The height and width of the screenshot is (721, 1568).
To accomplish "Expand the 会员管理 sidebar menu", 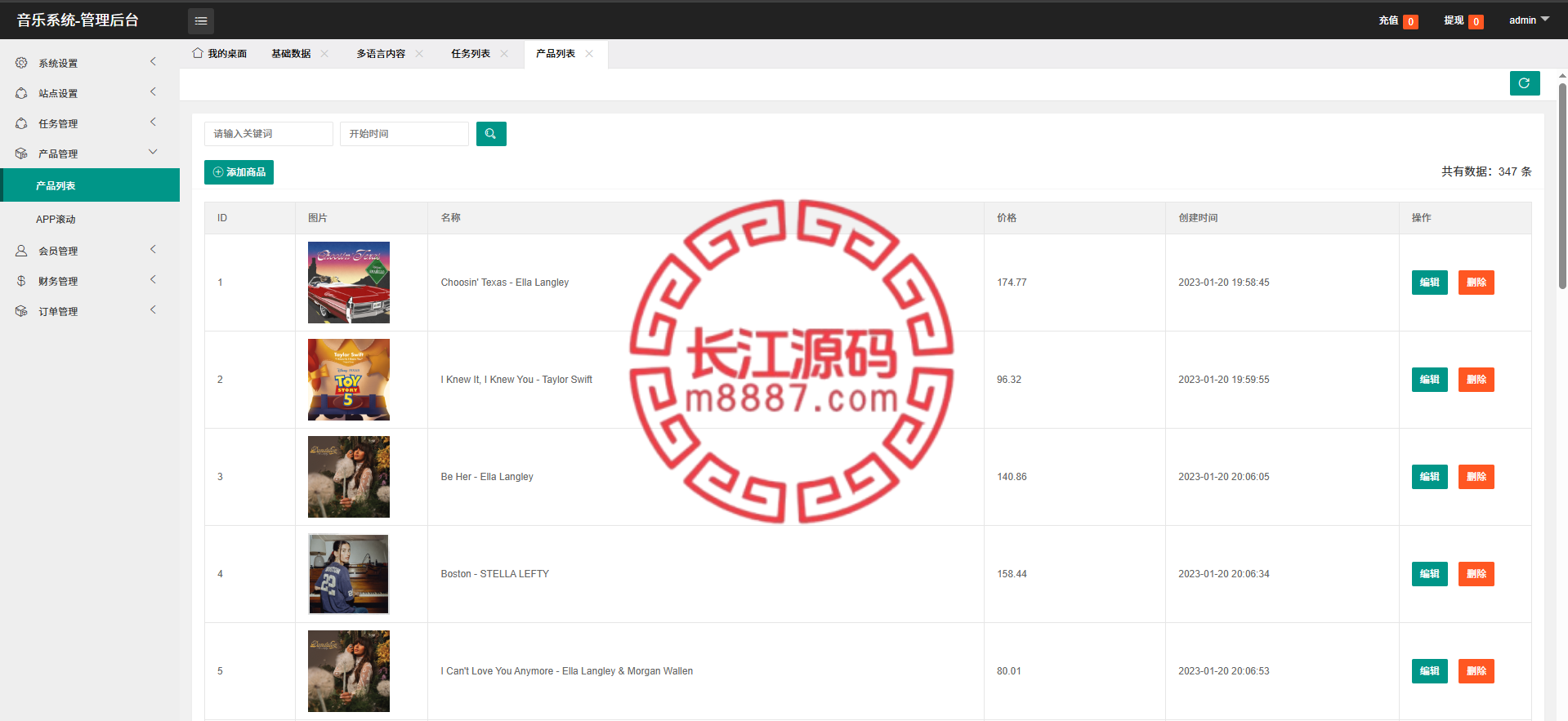I will point(153,250).
